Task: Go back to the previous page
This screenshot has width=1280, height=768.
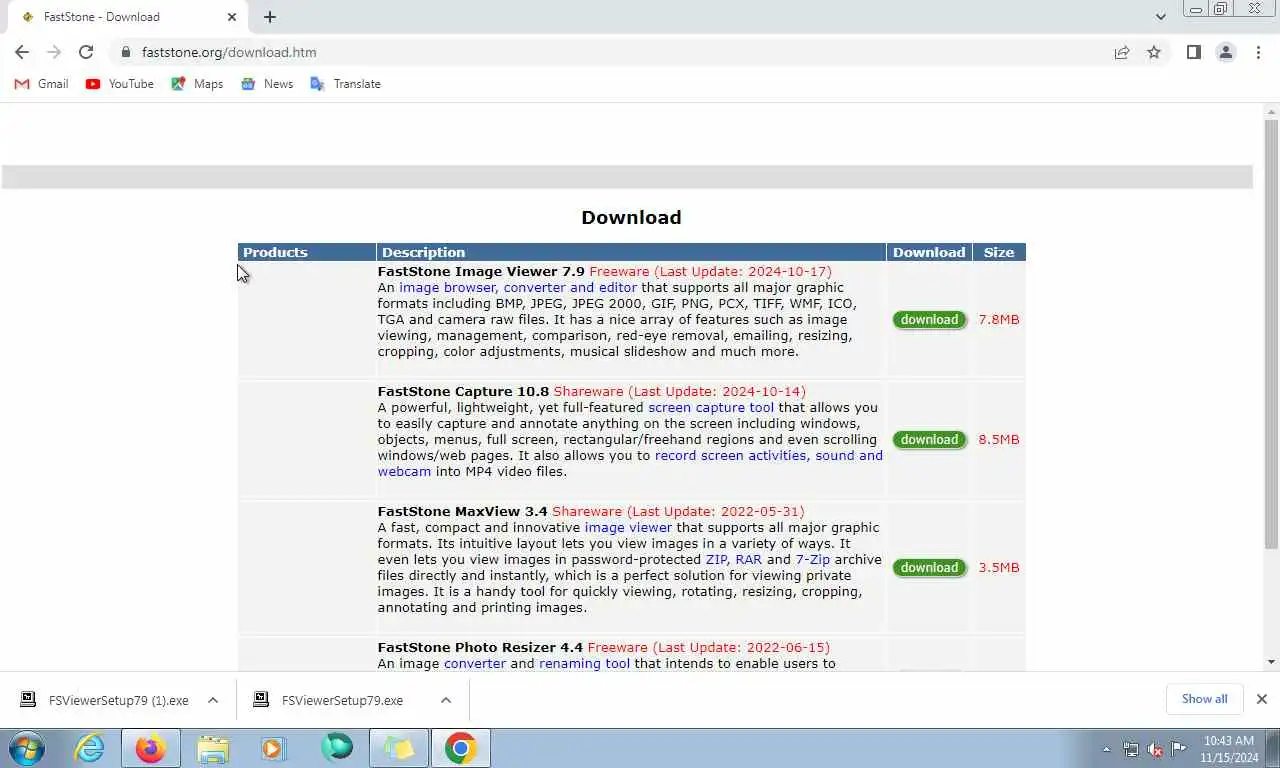Action: 22,52
